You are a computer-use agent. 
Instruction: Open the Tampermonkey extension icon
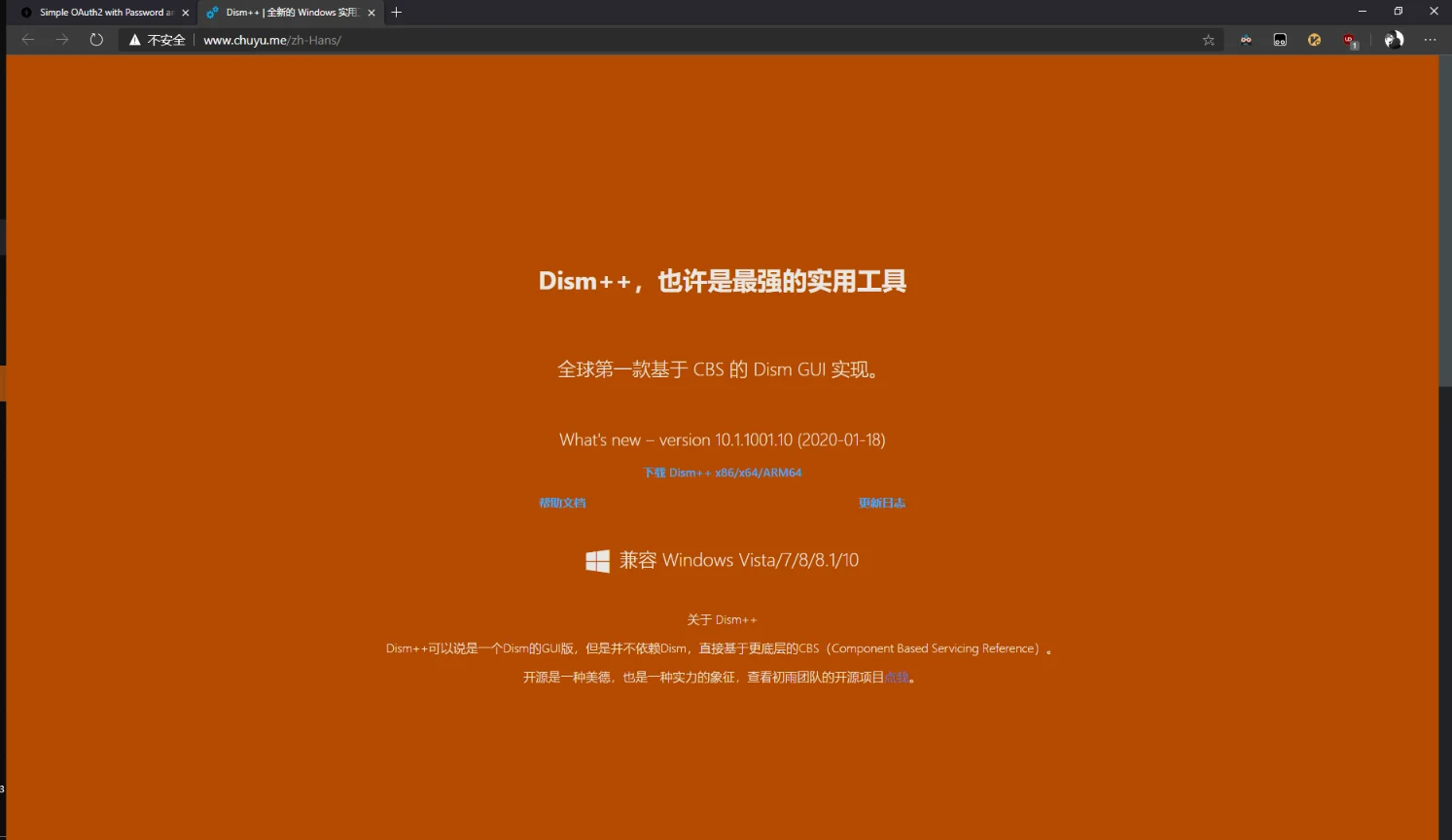coord(1280,40)
